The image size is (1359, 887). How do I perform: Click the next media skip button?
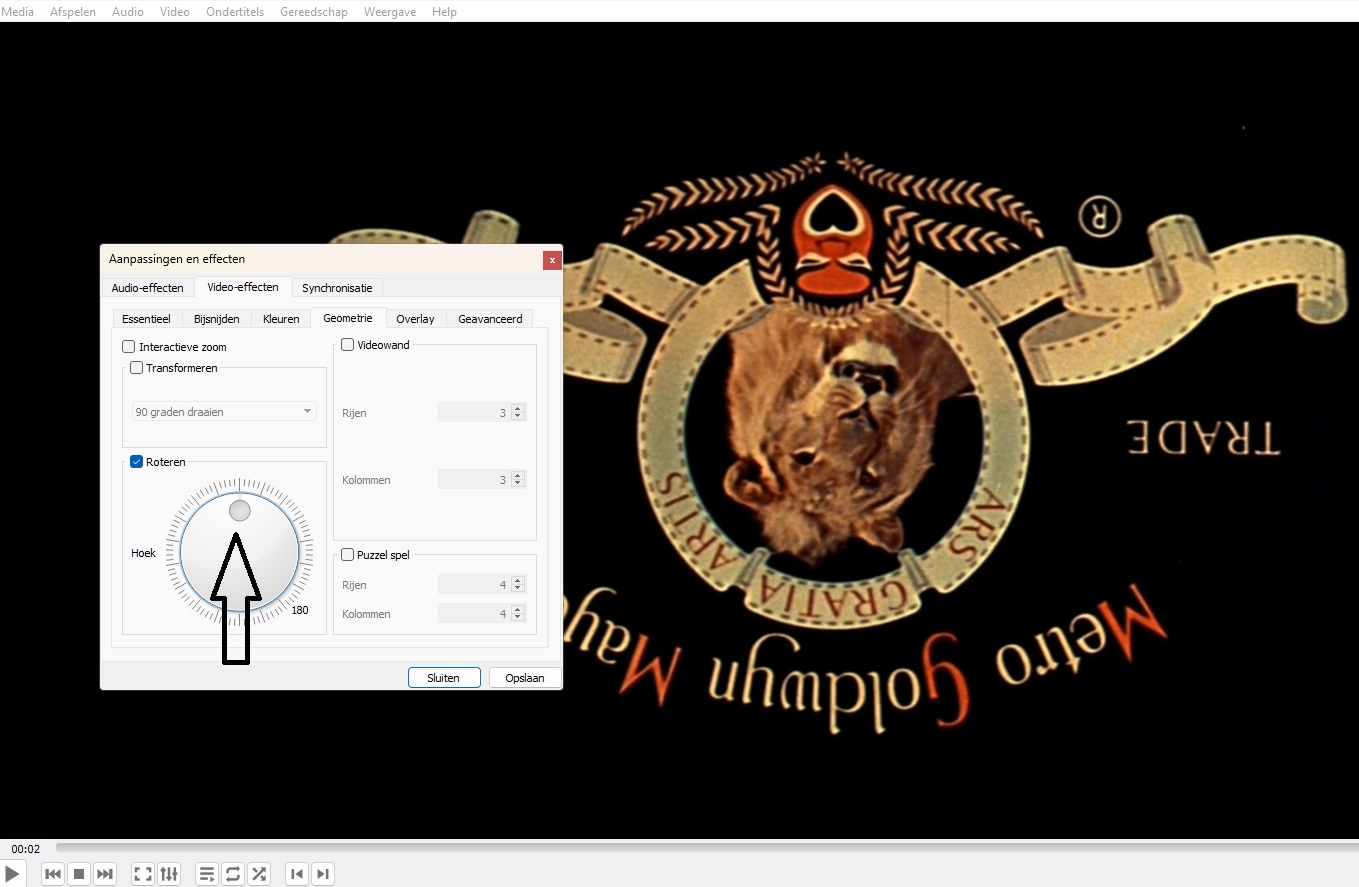pos(105,874)
